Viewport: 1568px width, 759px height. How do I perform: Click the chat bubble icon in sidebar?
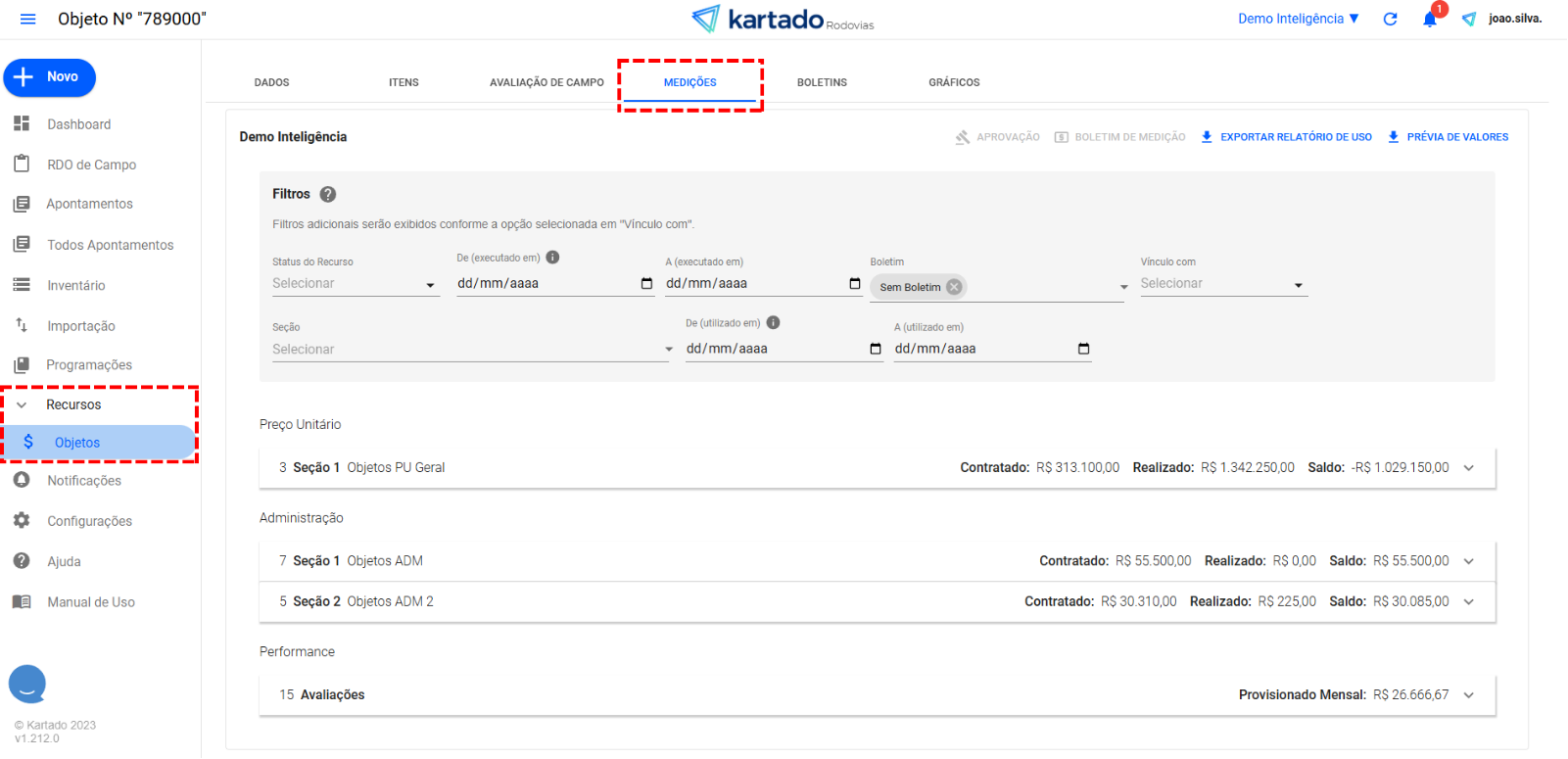[27, 684]
